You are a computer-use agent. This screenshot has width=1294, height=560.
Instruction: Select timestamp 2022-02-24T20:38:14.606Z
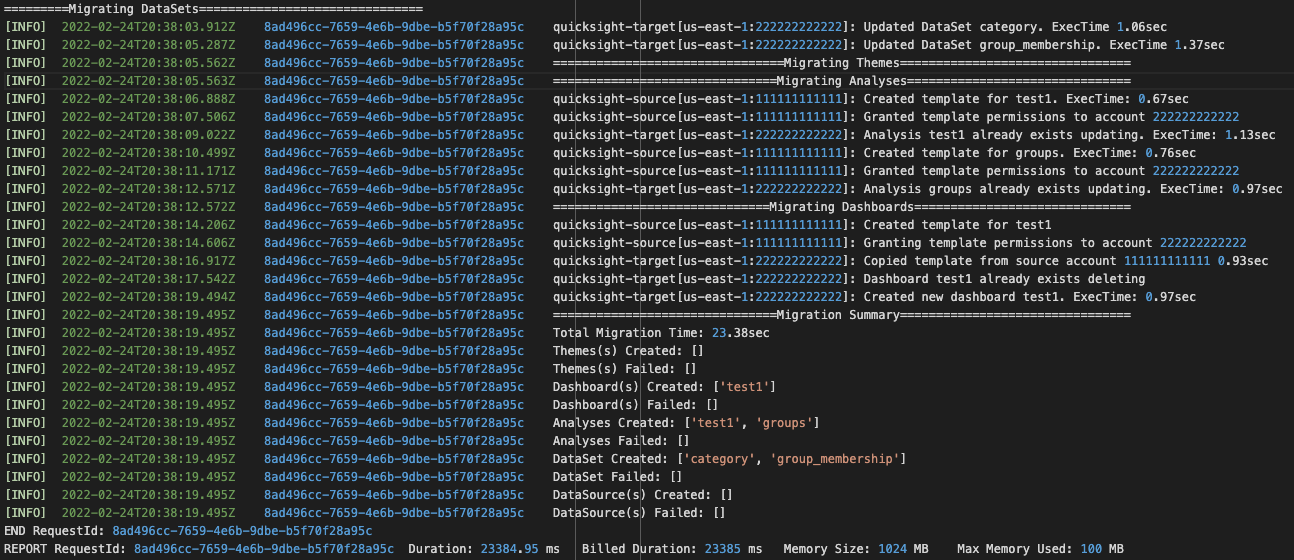coord(148,242)
